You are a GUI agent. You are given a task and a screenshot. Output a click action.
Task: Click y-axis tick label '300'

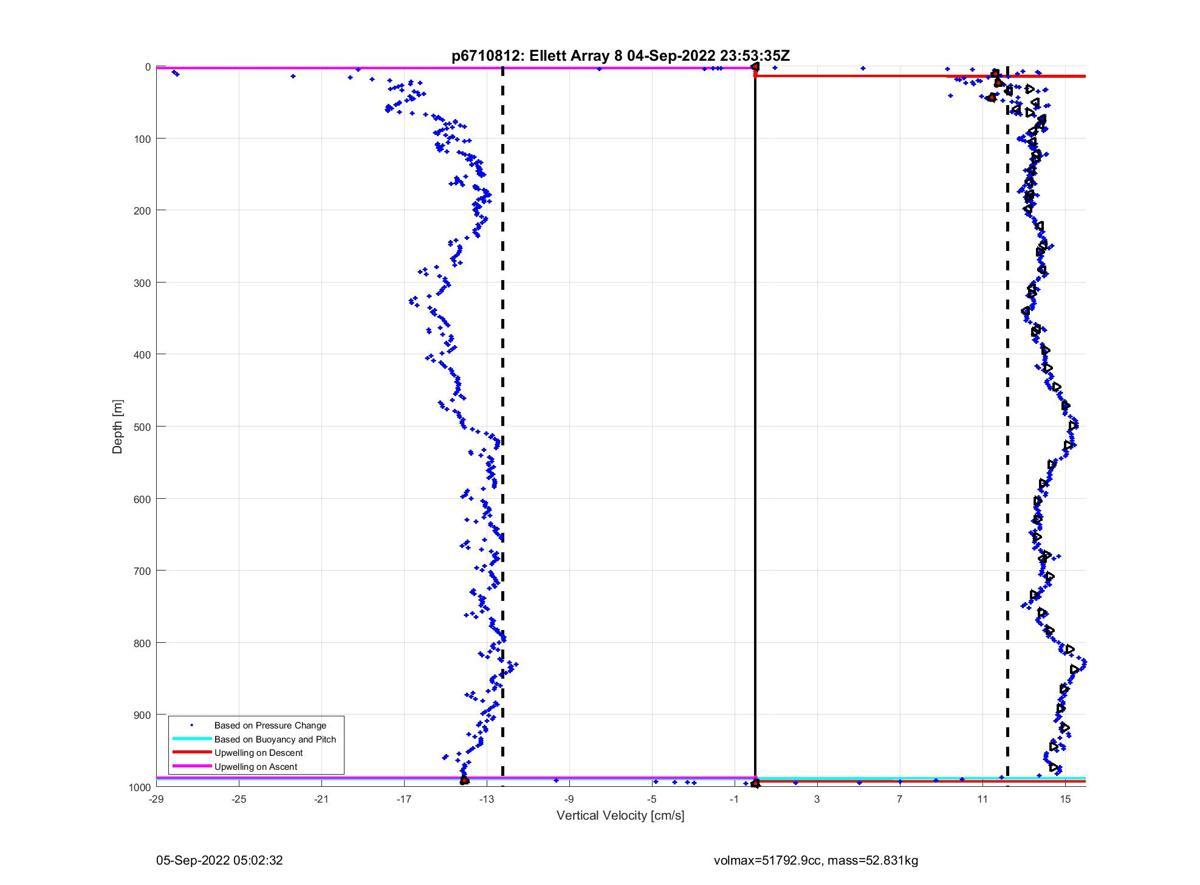pos(141,283)
